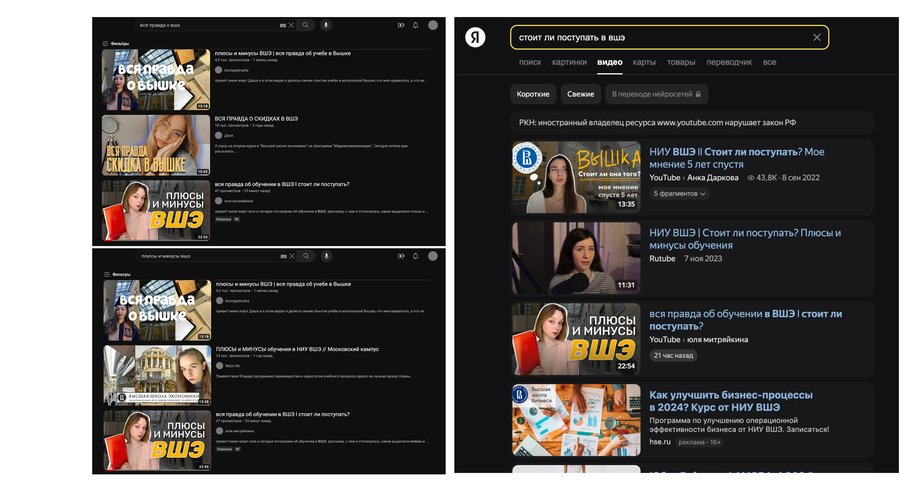
Task: Open the 'все' services tab in Yandex
Action: (769, 62)
